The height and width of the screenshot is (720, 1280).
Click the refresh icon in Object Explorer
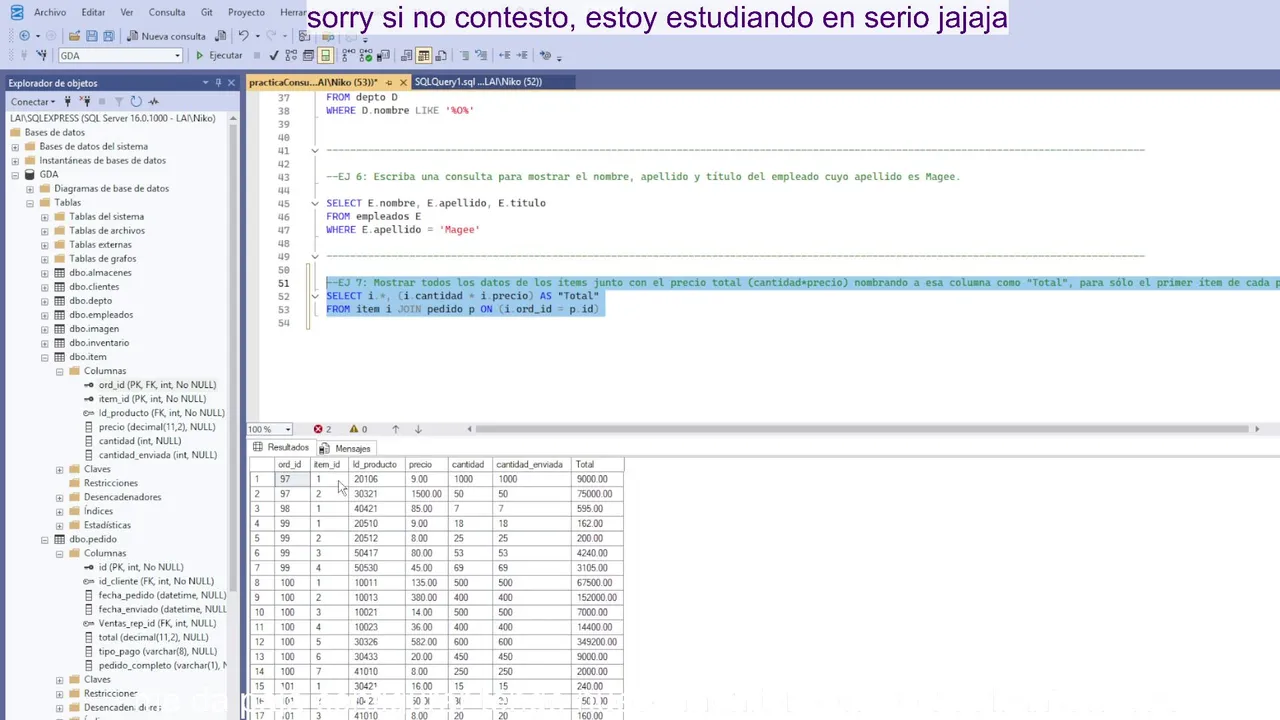[136, 101]
